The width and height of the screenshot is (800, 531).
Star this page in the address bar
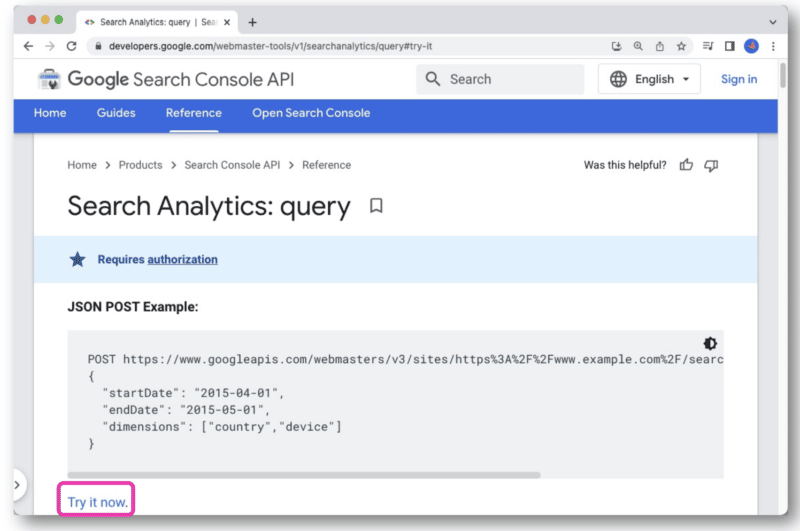pyautogui.click(x=681, y=46)
